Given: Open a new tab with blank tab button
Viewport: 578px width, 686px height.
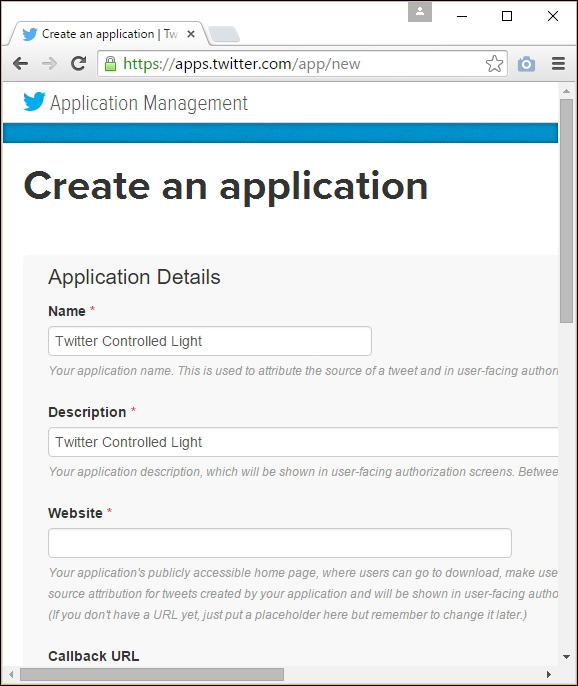Looking at the screenshot, I should [x=224, y=34].
